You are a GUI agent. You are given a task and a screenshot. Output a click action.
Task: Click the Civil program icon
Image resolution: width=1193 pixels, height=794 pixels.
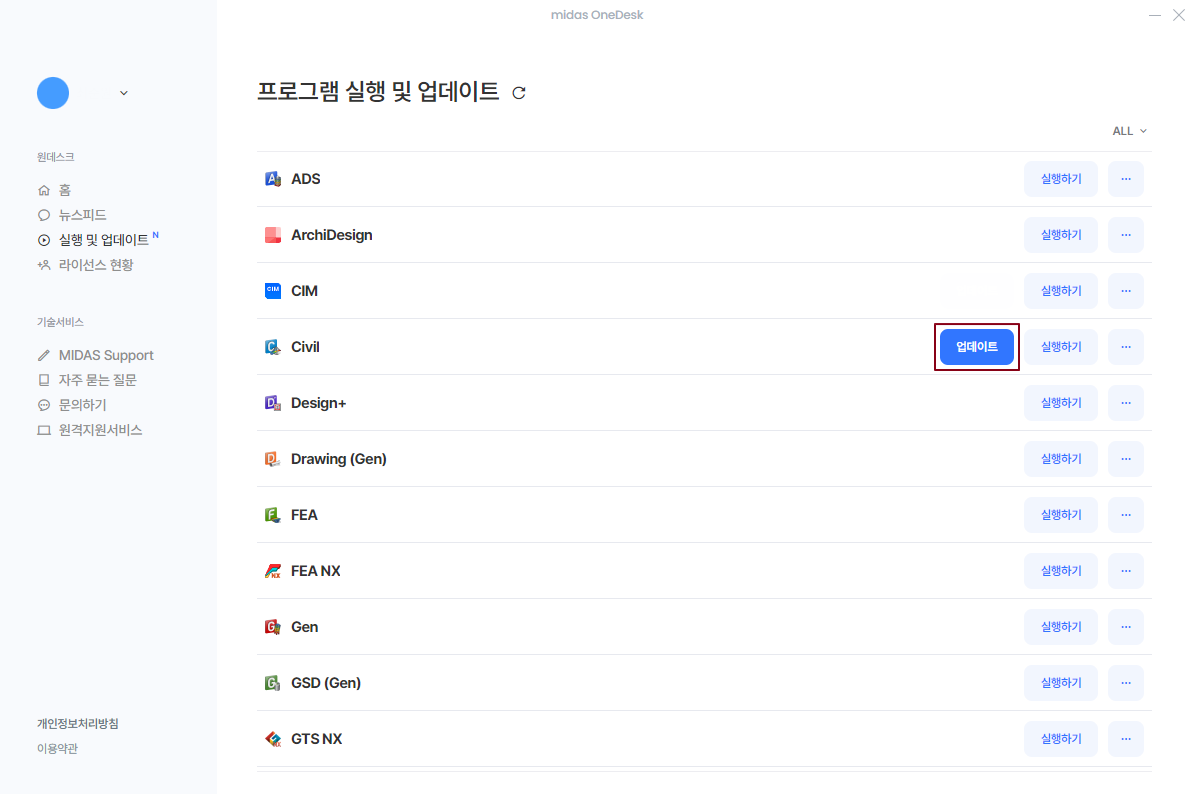point(272,347)
